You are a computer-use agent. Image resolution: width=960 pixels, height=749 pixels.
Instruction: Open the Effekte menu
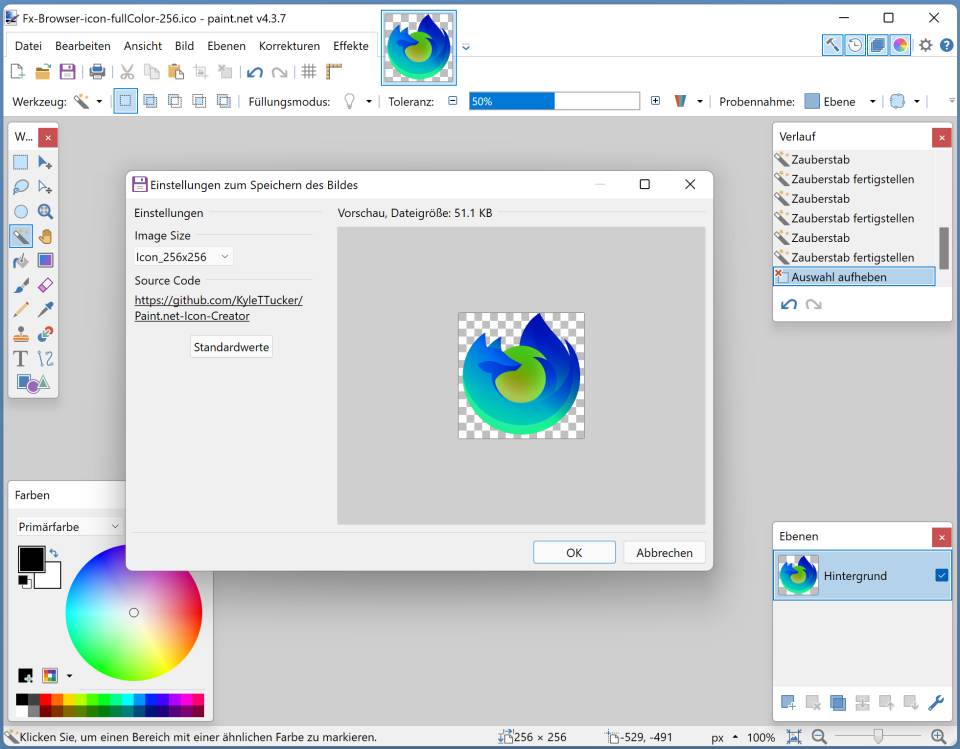(x=350, y=46)
